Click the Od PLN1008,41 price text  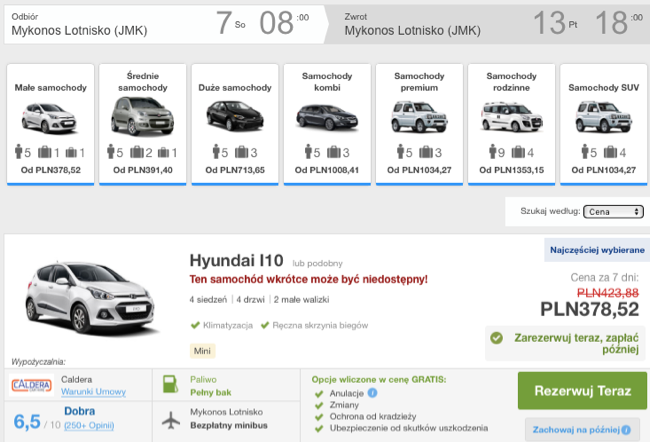click(x=327, y=170)
